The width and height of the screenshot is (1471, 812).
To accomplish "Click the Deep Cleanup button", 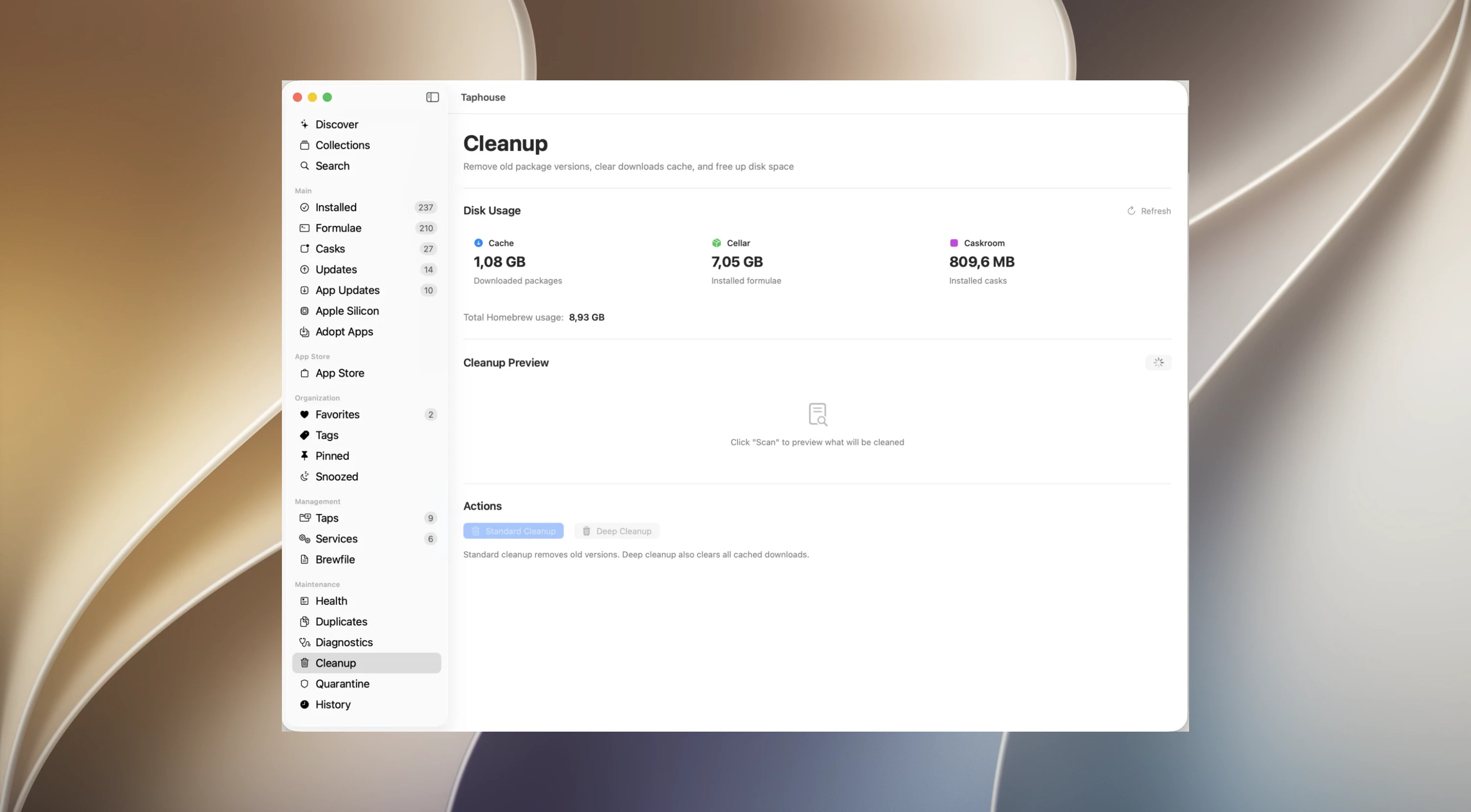I will 617,531.
